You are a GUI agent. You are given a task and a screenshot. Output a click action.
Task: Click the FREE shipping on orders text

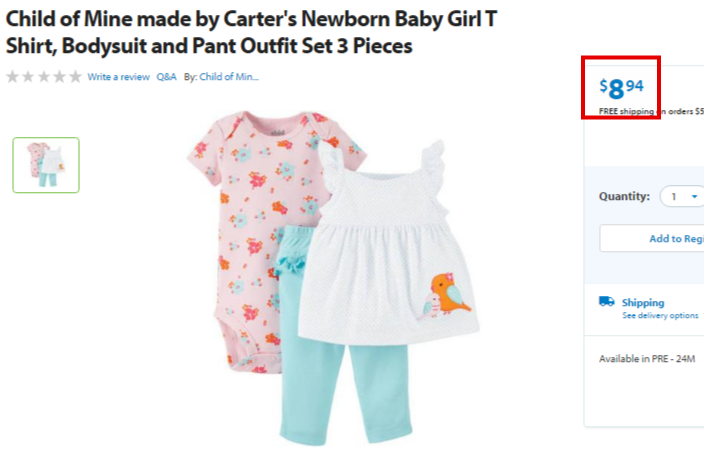tap(651, 111)
